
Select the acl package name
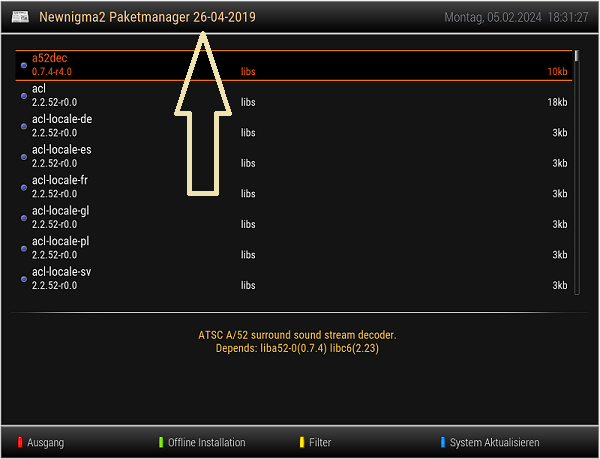coord(39,89)
